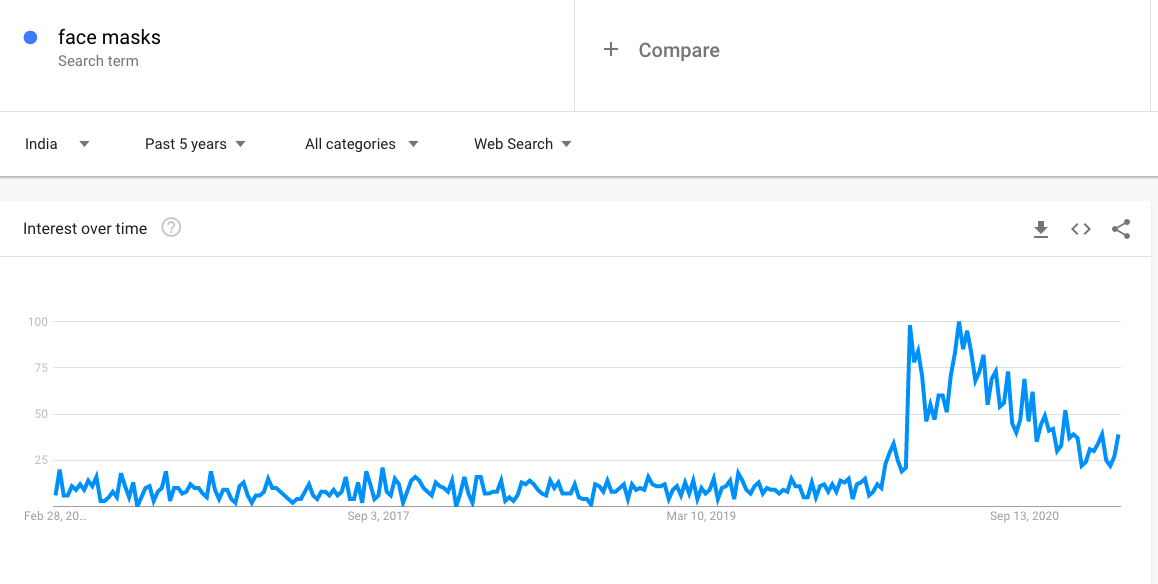Expand the Past 5 years time range

point(196,144)
